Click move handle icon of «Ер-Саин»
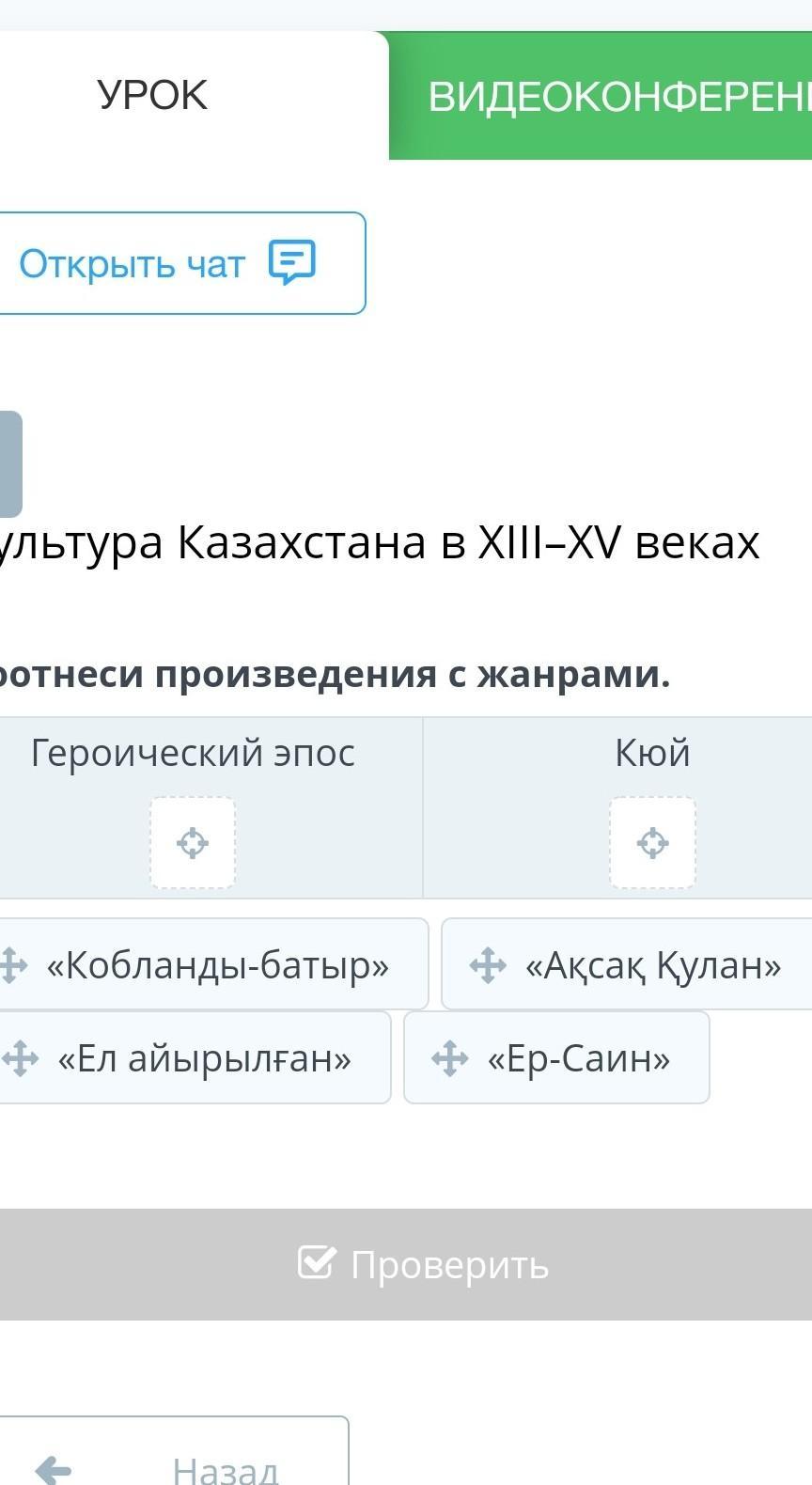Viewport: 812px width, 1485px height. pyautogui.click(x=450, y=1058)
